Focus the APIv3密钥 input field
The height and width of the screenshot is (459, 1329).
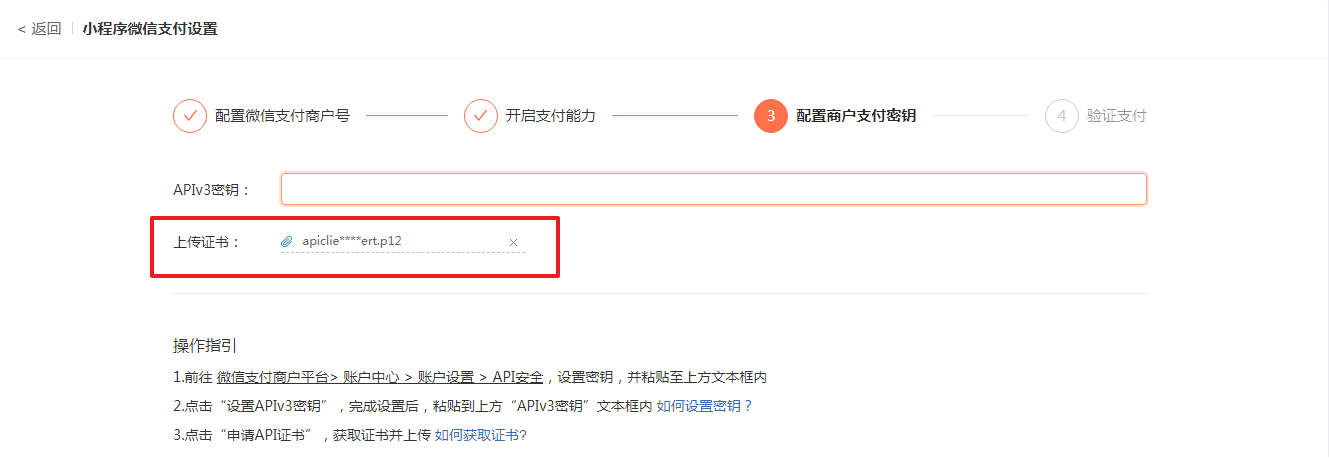(714, 189)
